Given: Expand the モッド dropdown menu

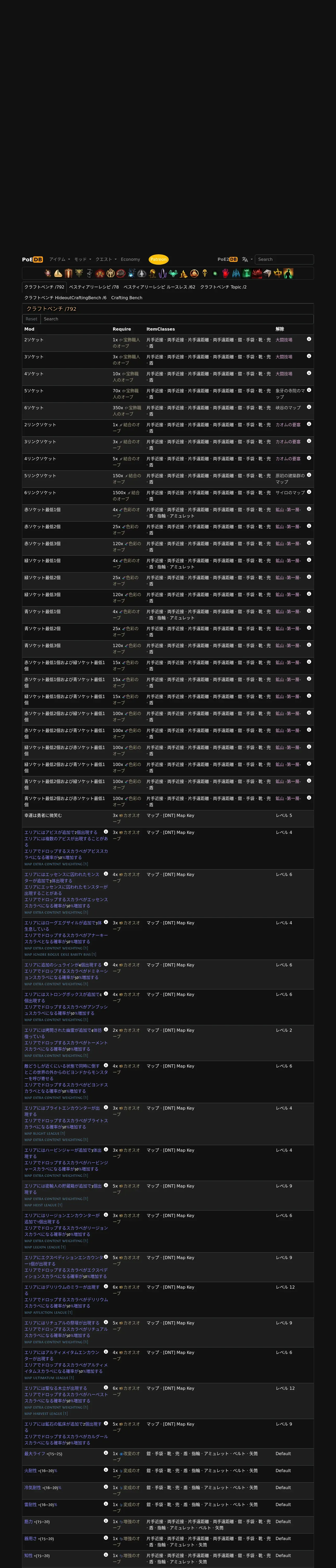Looking at the screenshot, I should pyautogui.click(x=82, y=259).
